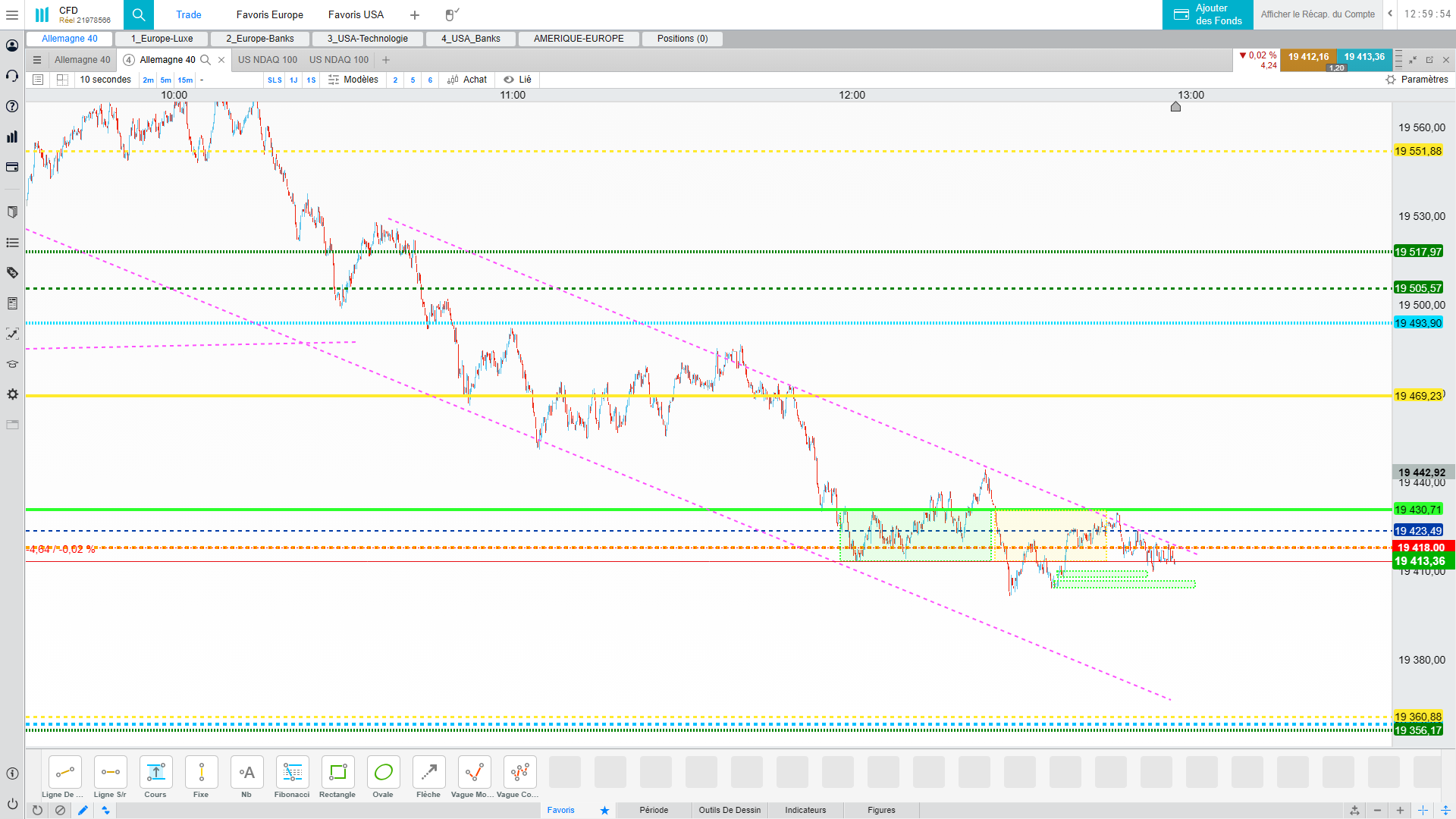The image size is (1456, 819).
Task: Open the Nb text annotation tool
Action: (246, 773)
